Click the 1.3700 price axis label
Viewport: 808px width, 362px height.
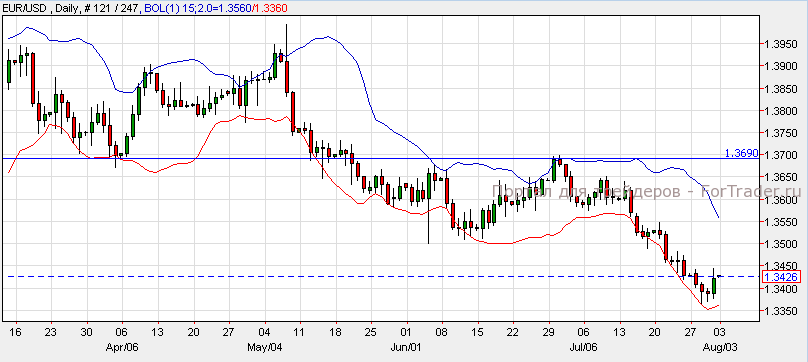pos(781,155)
